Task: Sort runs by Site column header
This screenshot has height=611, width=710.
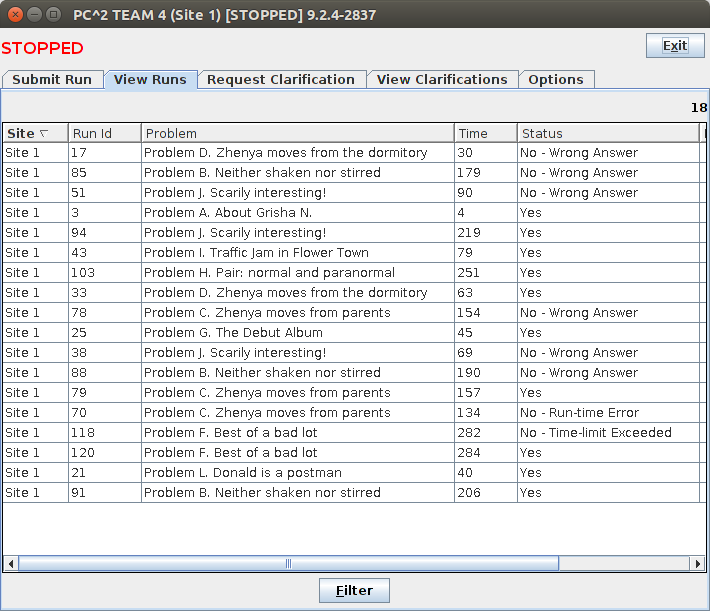Action: [x=35, y=133]
